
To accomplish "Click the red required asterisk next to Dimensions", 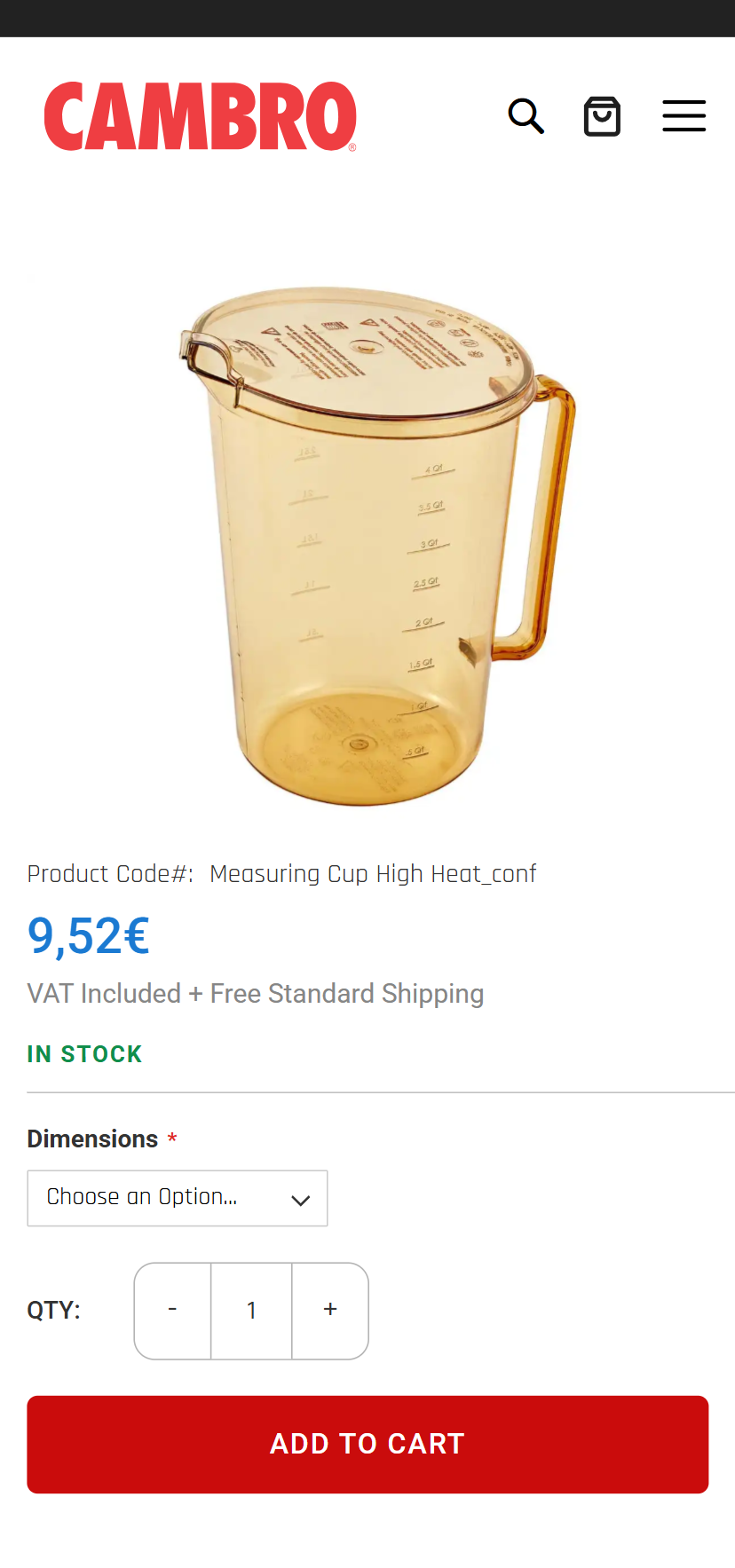I will 172,1139.
